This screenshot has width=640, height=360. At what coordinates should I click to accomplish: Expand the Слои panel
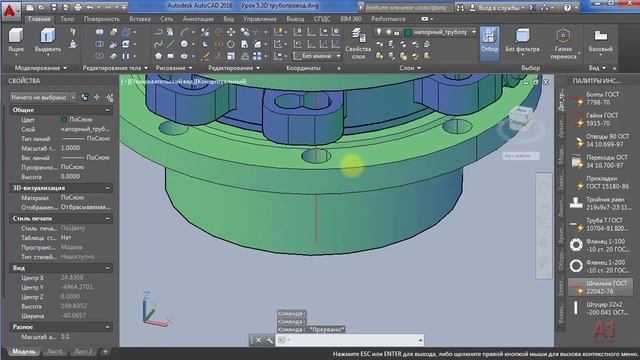coord(410,68)
